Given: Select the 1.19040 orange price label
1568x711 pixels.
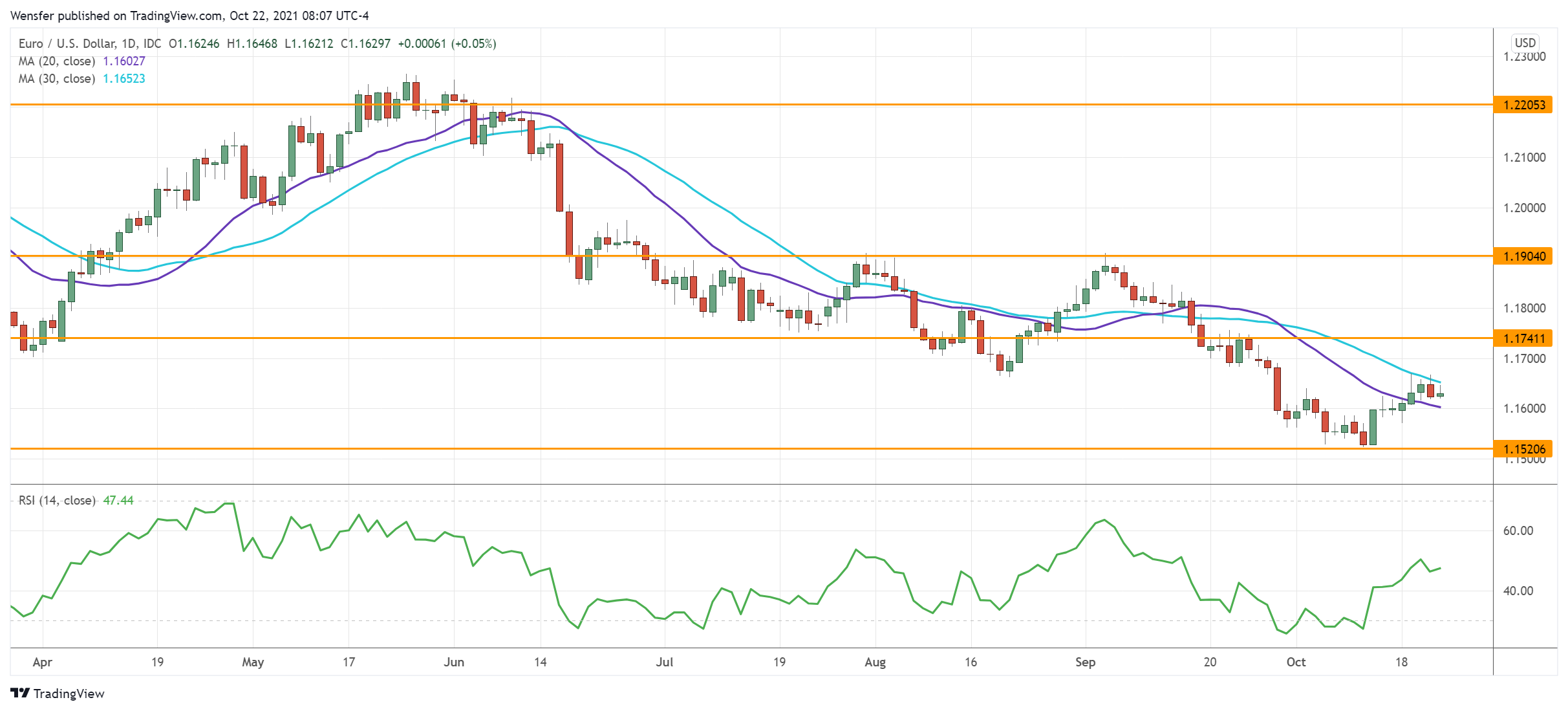Looking at the screenshot, I should point(1523,256).
